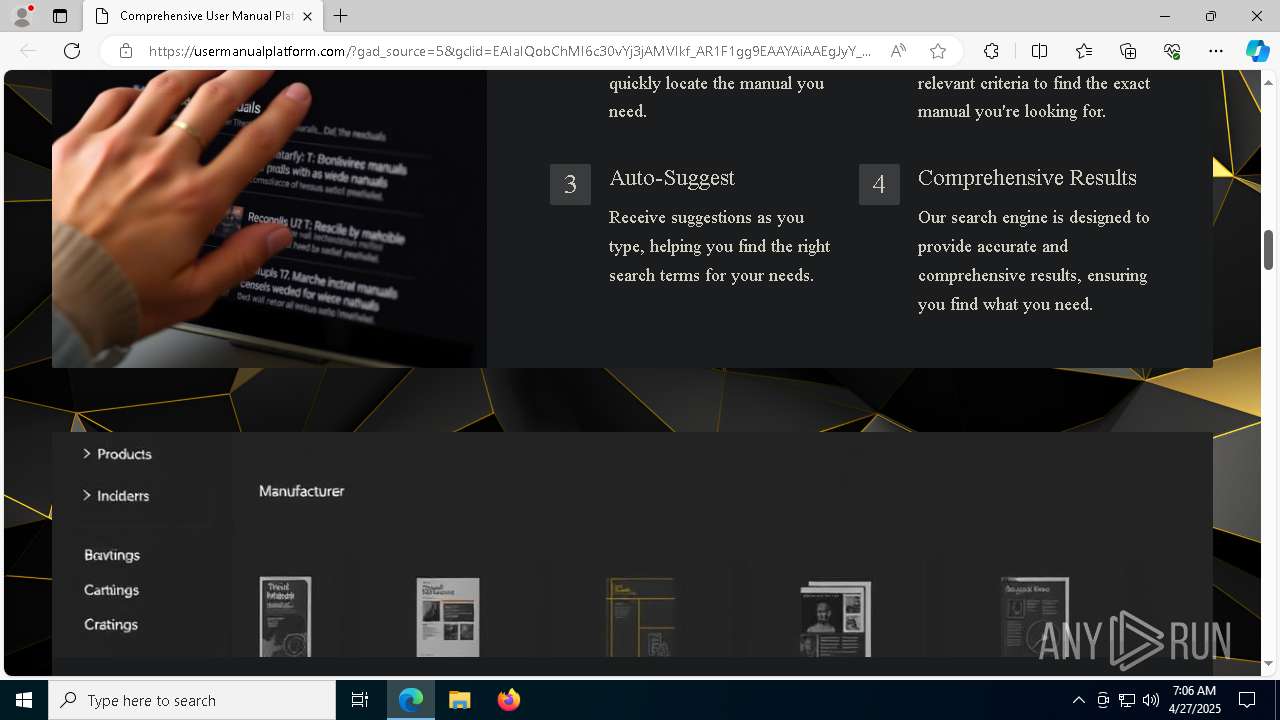Click the Manufacturer heading
Image resolution: width=1280 pixels, height=720 pixels.
pyautogui.click(x=301, y=491)
